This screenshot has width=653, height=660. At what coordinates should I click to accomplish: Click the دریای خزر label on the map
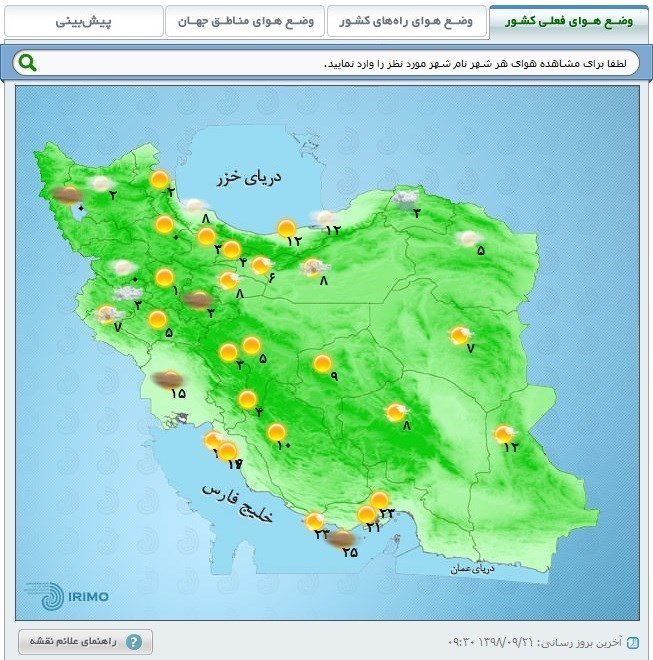250,179
